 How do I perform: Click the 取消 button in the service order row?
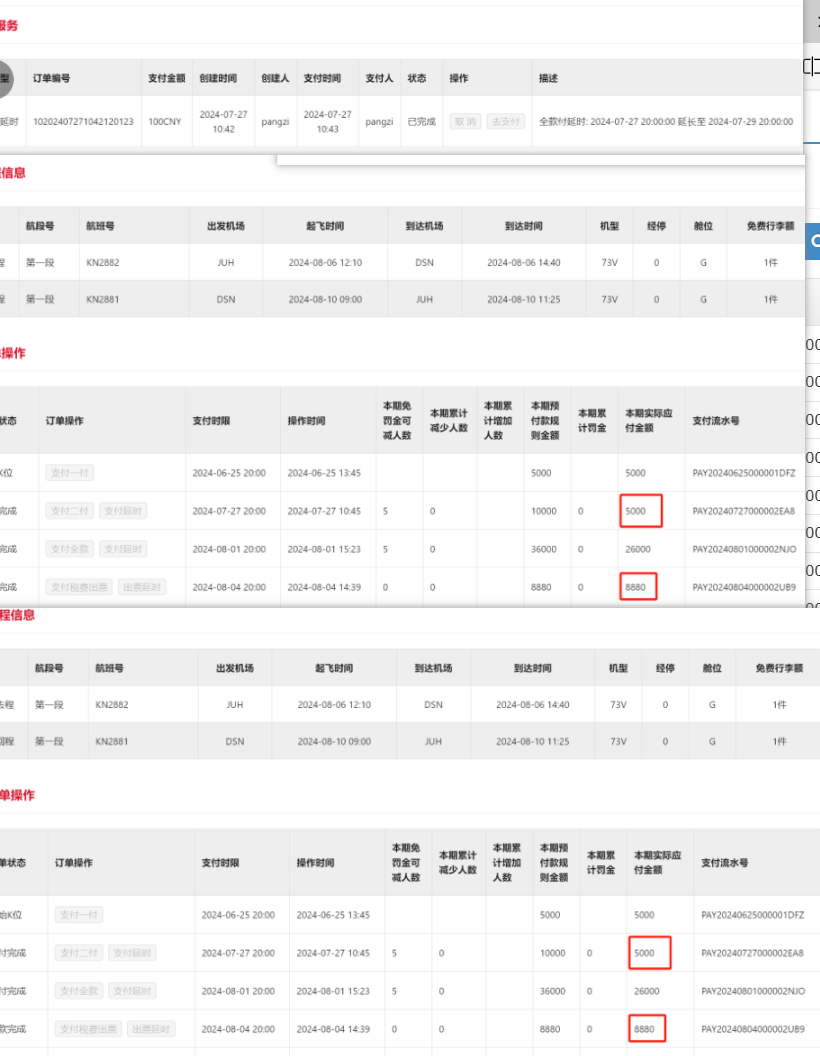click(x=464, y=122)
